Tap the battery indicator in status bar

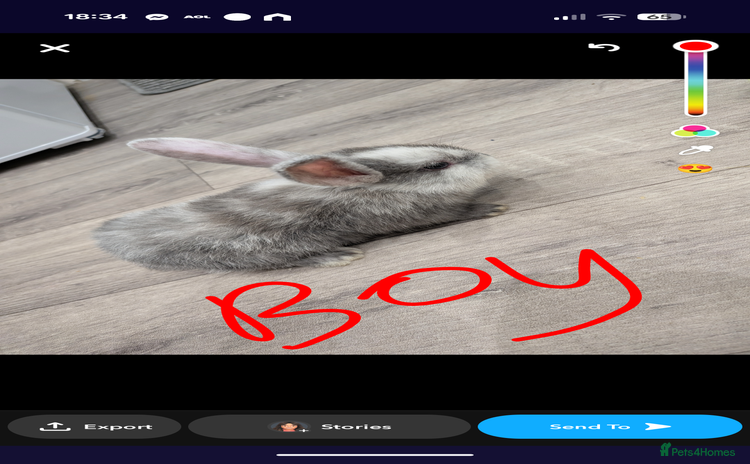[x=662, y=17]
